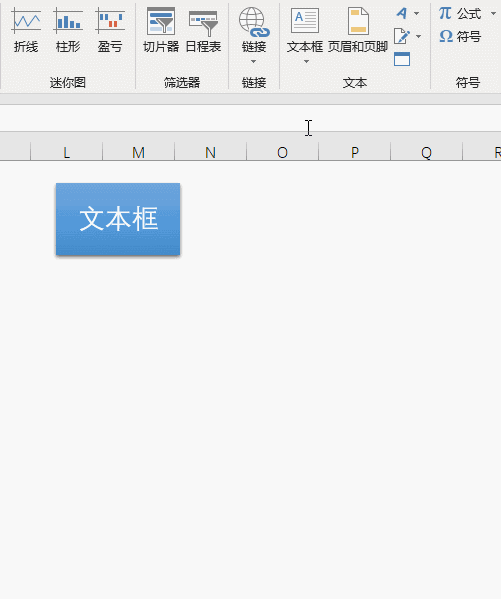Click the signature line icon
501x599 pixels.
[402, 36]
